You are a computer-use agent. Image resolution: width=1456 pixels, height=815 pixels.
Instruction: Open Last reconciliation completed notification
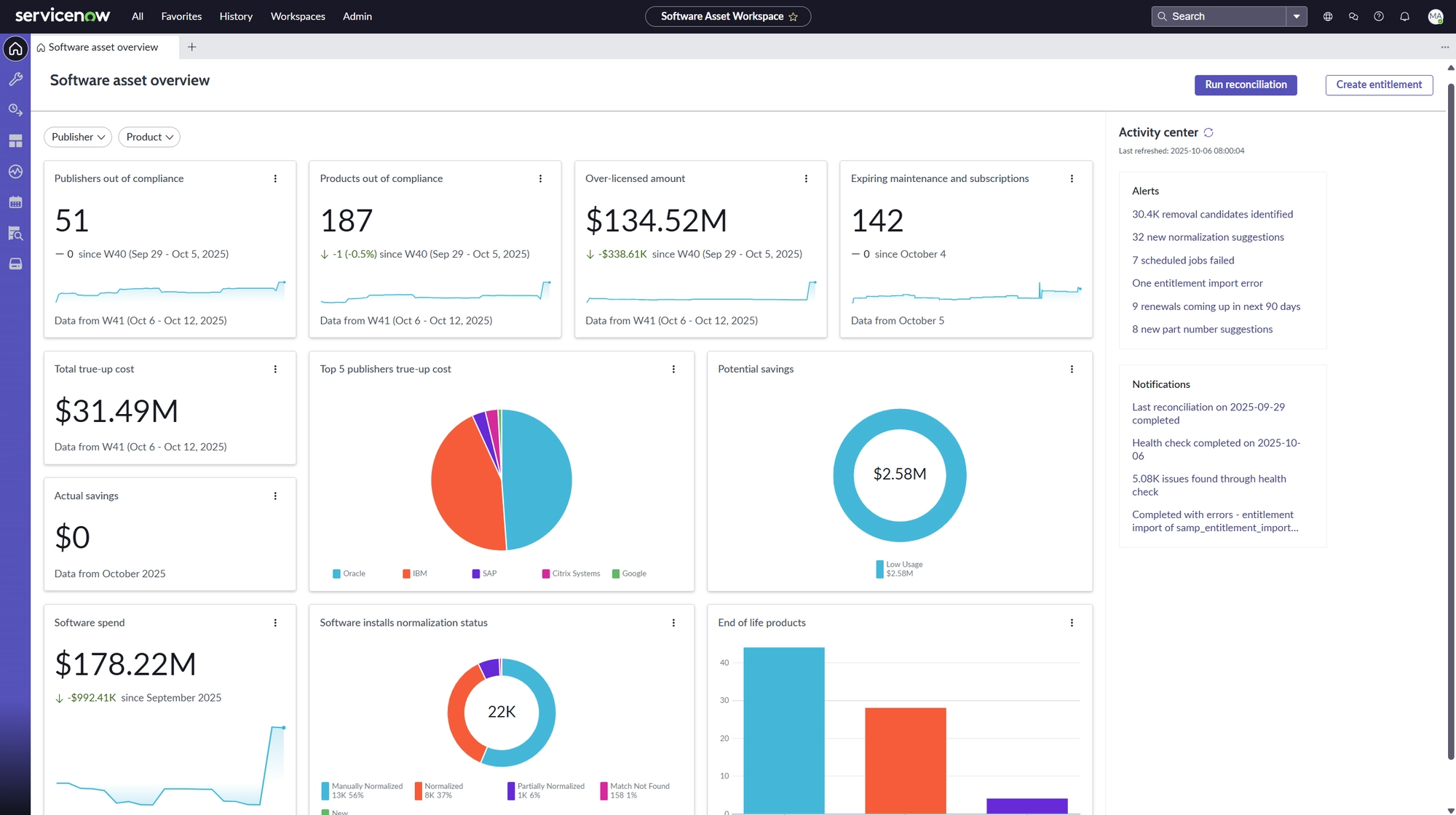point(1208,414)
